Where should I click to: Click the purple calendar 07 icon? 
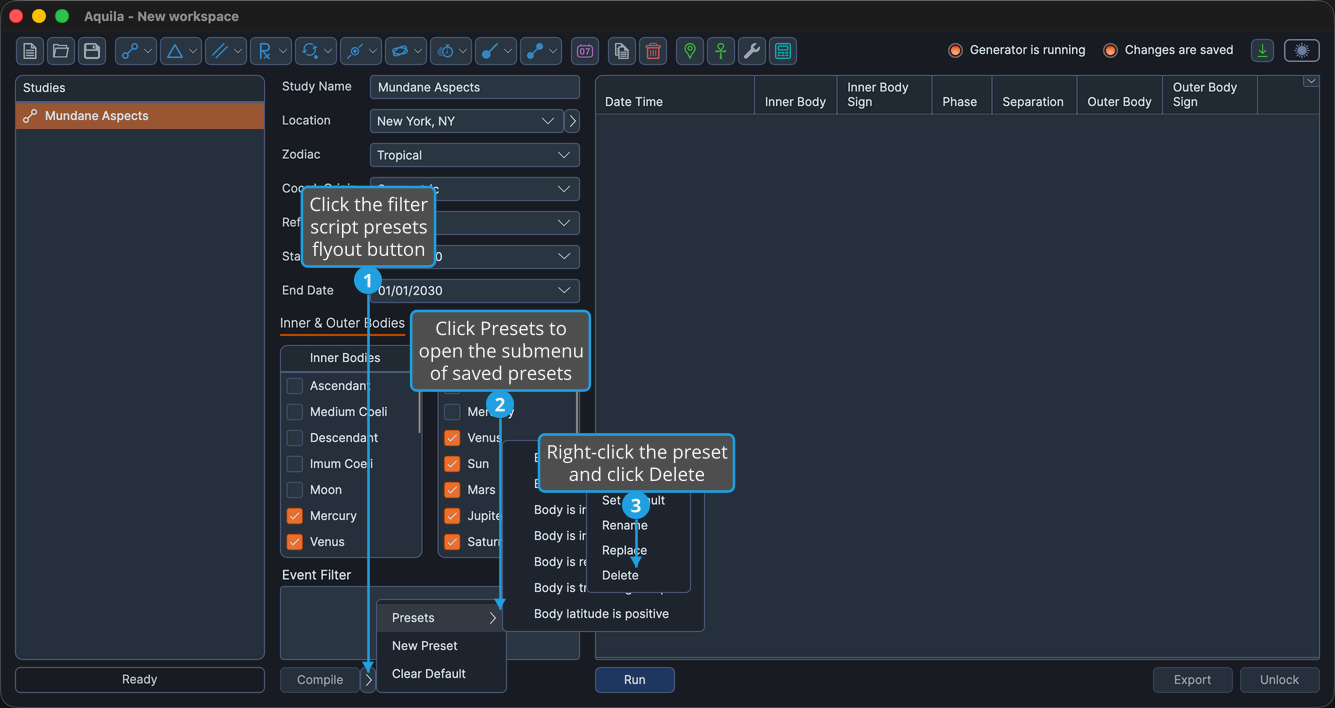coord(585,51)
